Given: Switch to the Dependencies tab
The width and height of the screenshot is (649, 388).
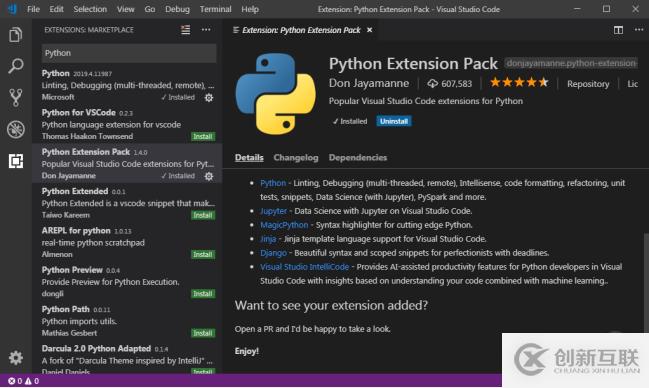Looking at the screenshot, I should [x=358, y=157].
